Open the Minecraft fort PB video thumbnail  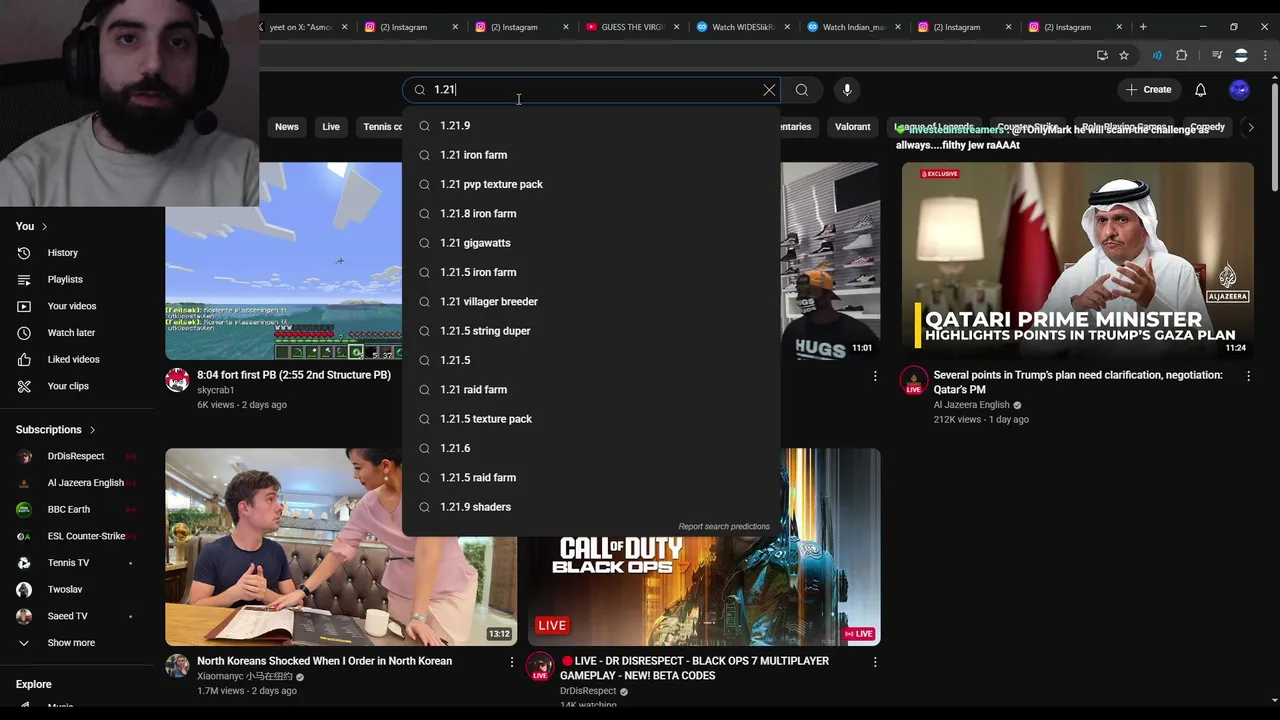click(284, 261)
